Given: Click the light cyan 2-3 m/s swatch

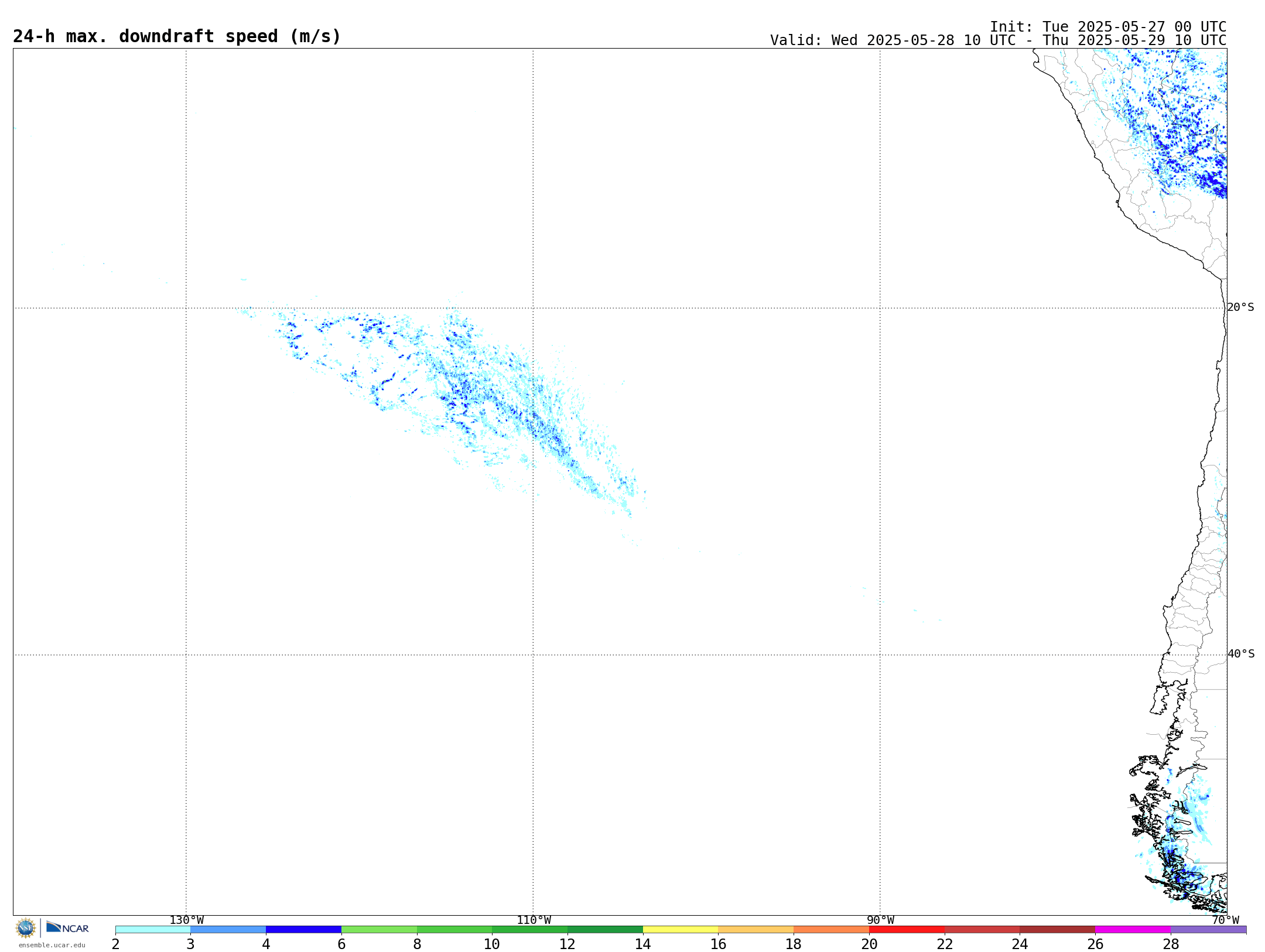Looking at the screenshot, I should click(153, 930).
